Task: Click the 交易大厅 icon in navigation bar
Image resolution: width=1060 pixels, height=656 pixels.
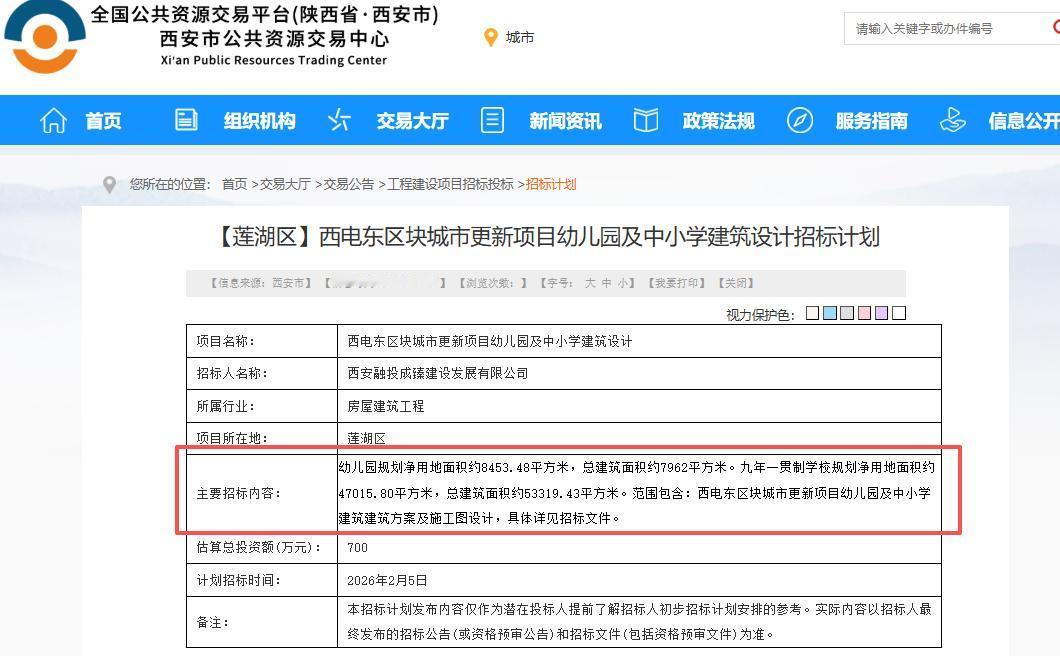Action: (x=338, y=120)
